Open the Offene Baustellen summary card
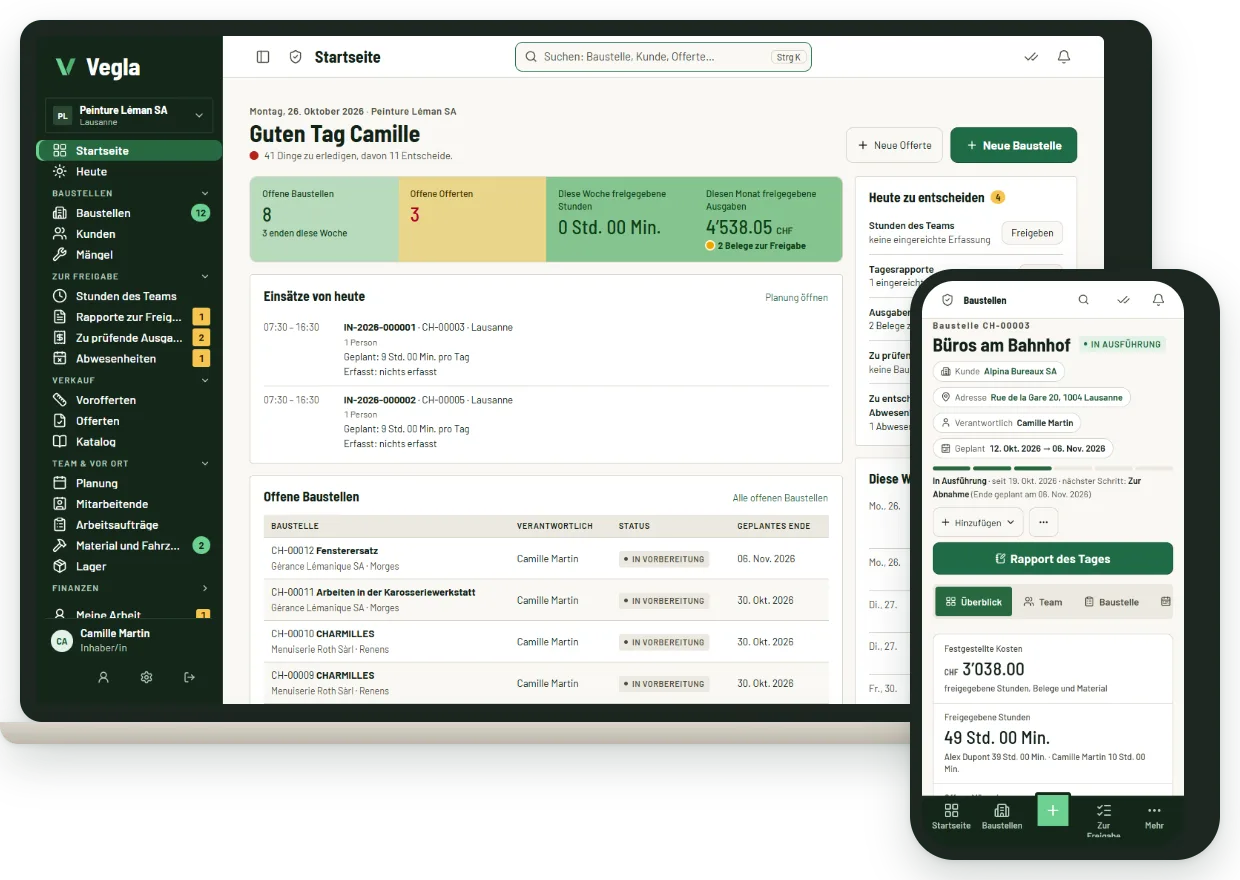 pyautogui.click(x=324, y=219)
